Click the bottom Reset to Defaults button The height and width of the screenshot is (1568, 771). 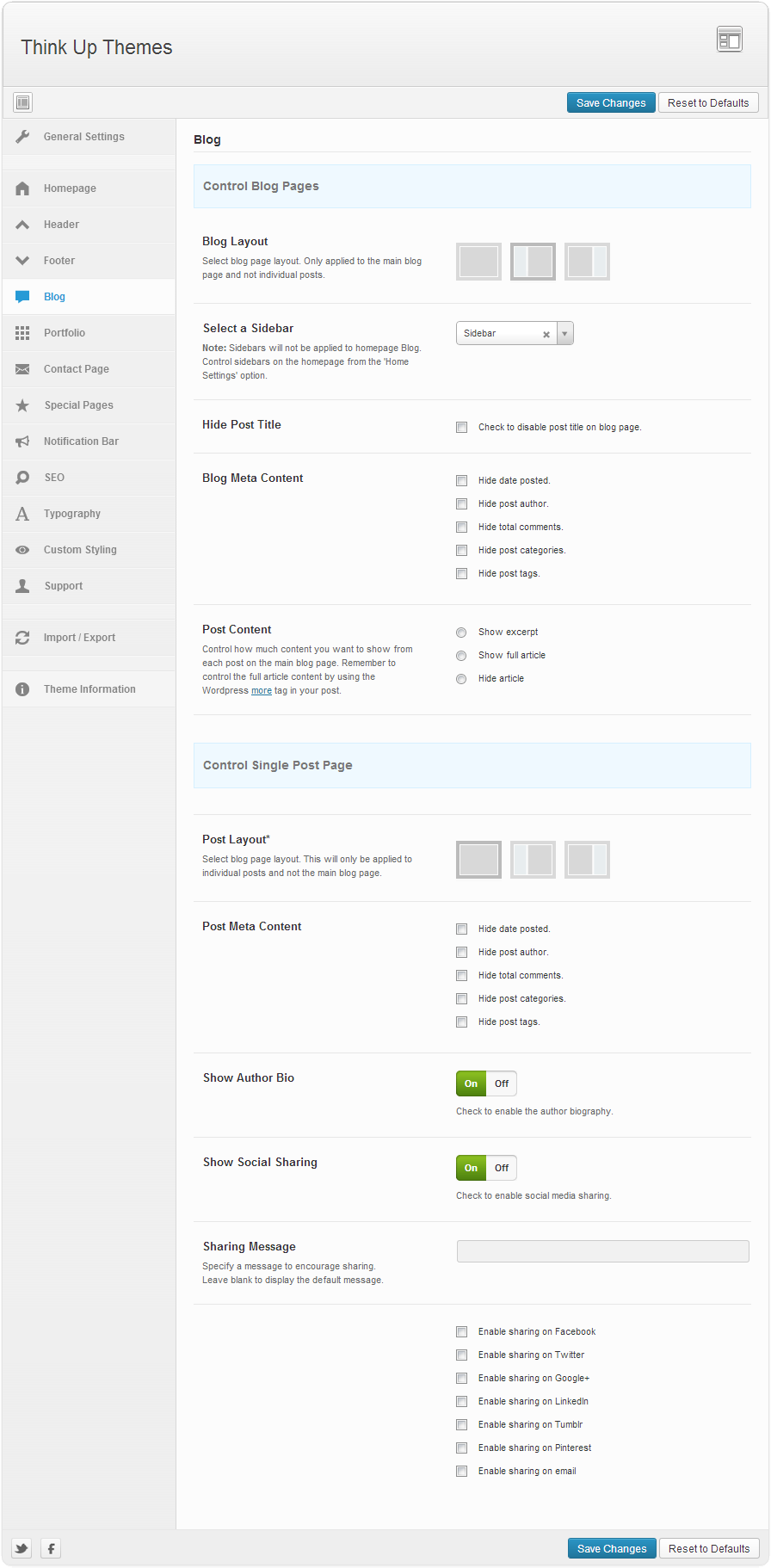click(x=709, y=1548)
